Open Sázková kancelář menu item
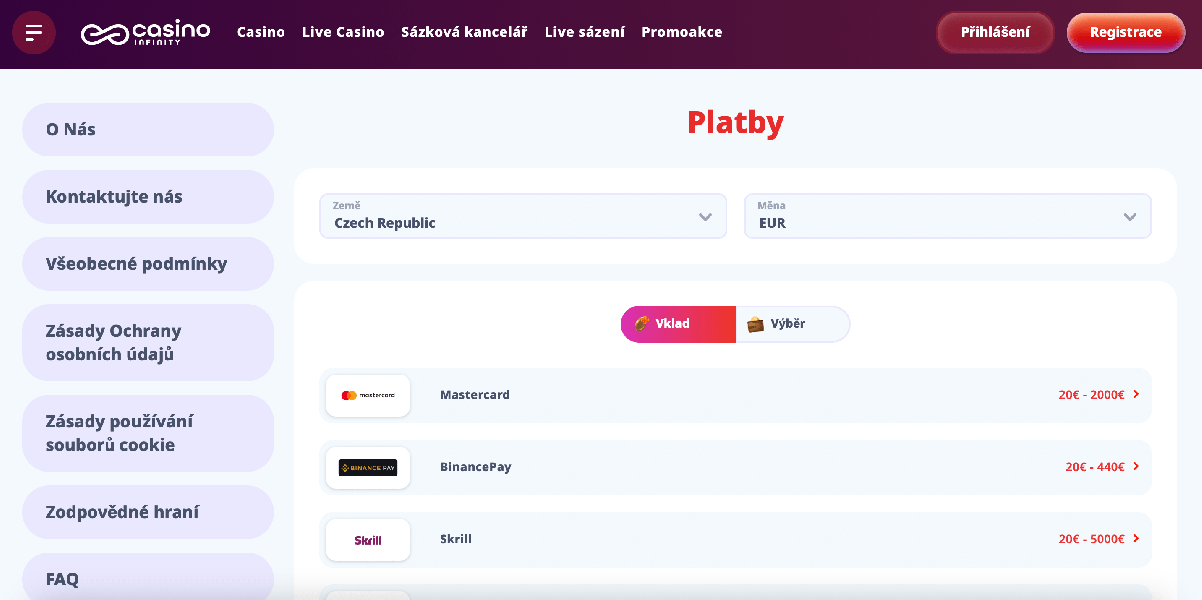The image size is (1202, 600). pos(464,32)
